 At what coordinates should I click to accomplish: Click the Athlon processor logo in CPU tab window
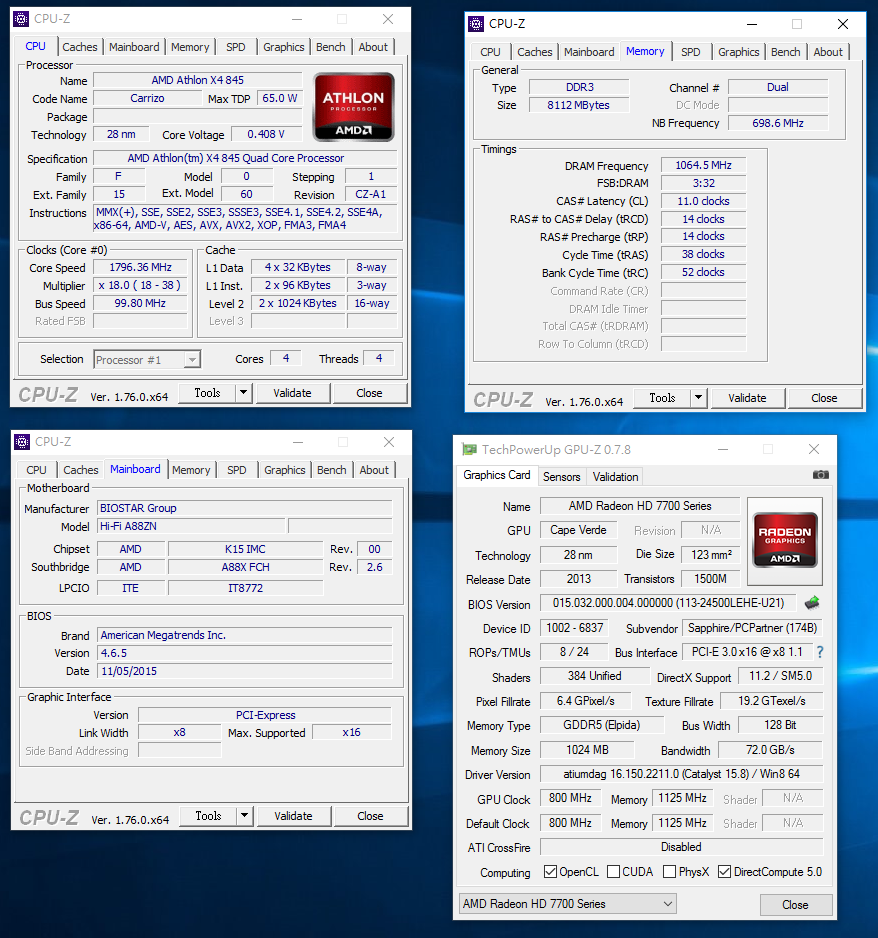coord(353,107)
